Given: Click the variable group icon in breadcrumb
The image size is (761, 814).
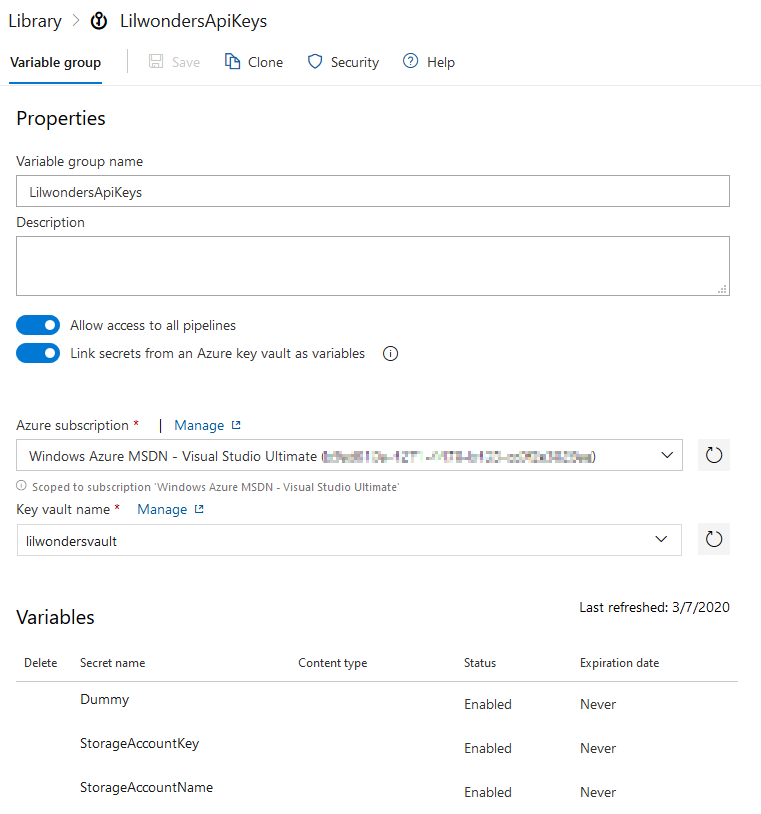Looking at the screenshot, I should (99, 21).
